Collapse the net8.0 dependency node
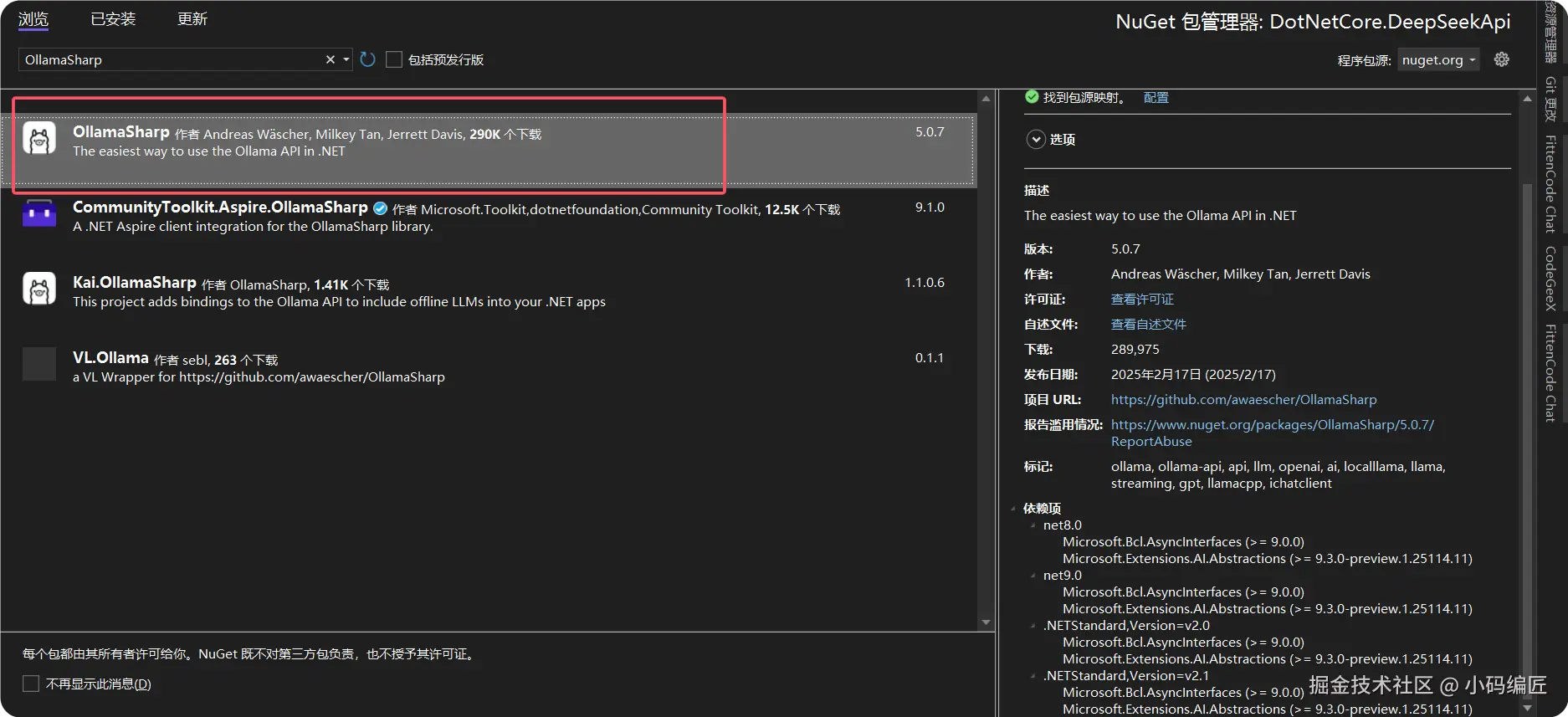 coord(1033,525)
